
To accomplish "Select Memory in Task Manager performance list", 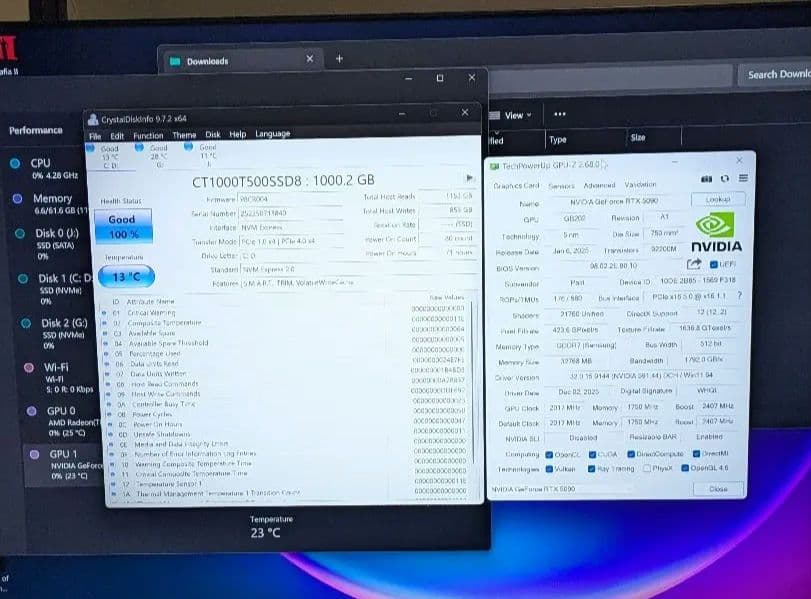I will (x=52, y=199).
